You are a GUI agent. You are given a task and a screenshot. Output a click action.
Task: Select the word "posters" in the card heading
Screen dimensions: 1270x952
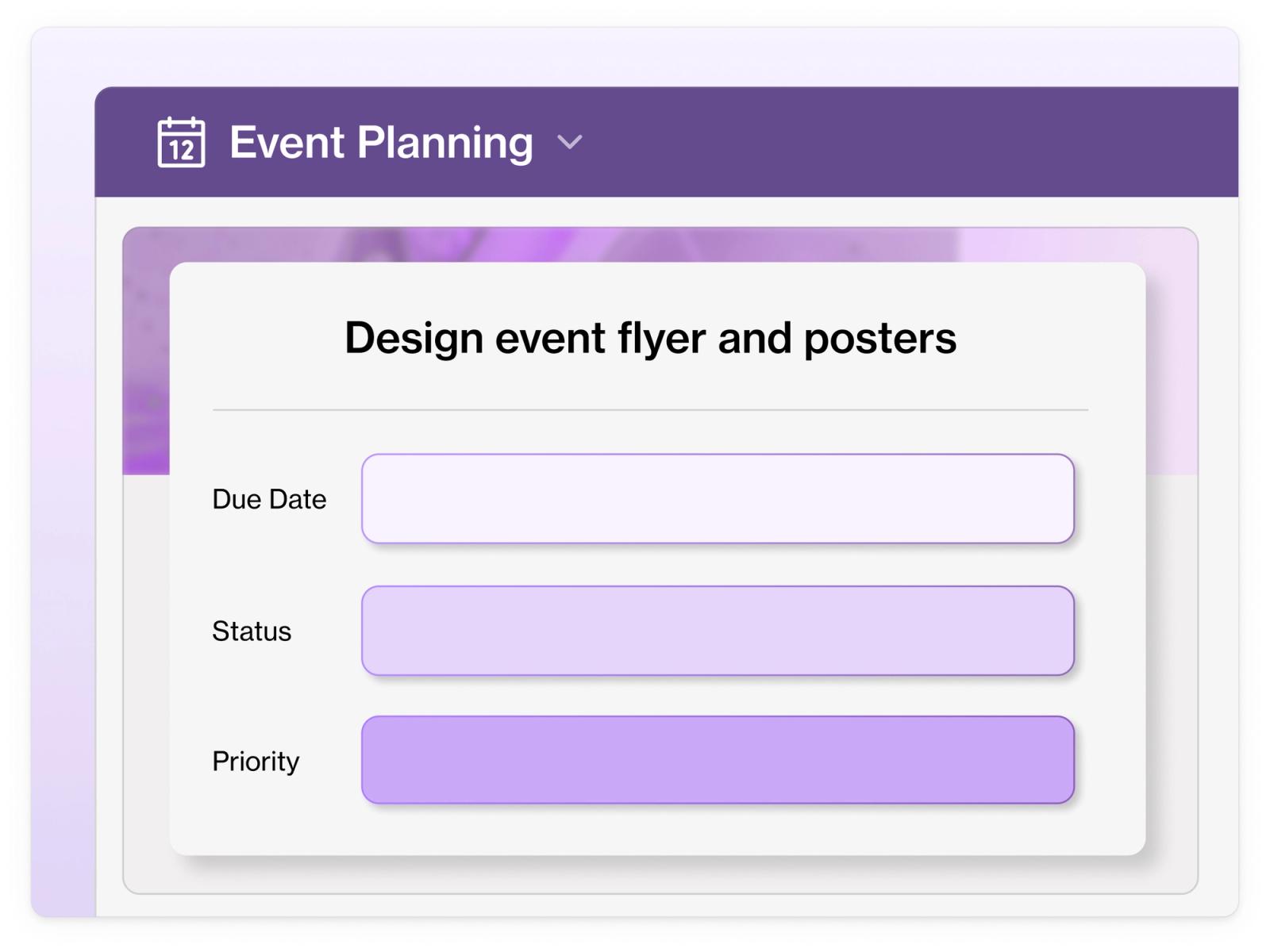(880, 340)
